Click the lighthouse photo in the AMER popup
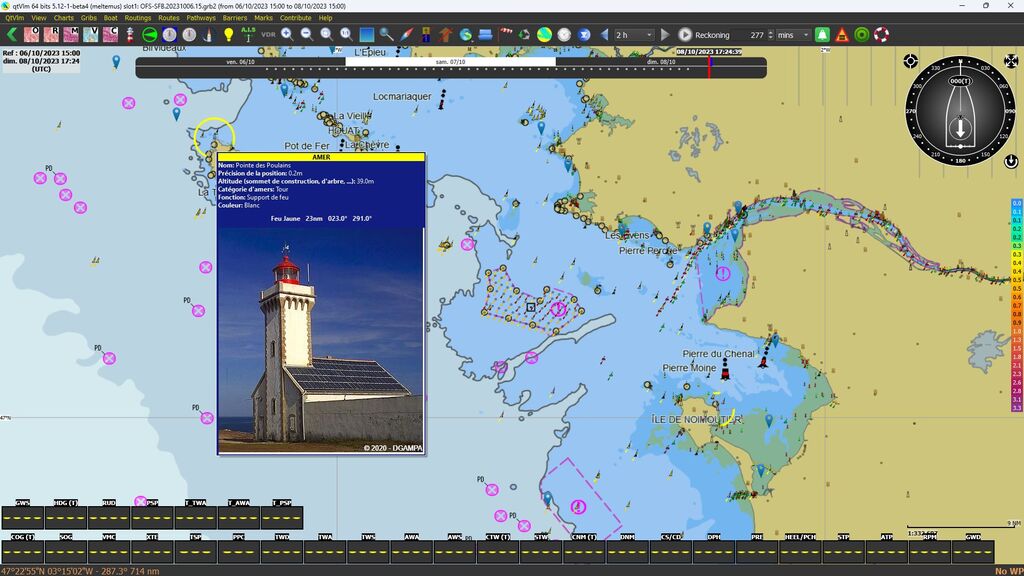The height and width of the screenshot is (576, 1024). tap(321, 340)
